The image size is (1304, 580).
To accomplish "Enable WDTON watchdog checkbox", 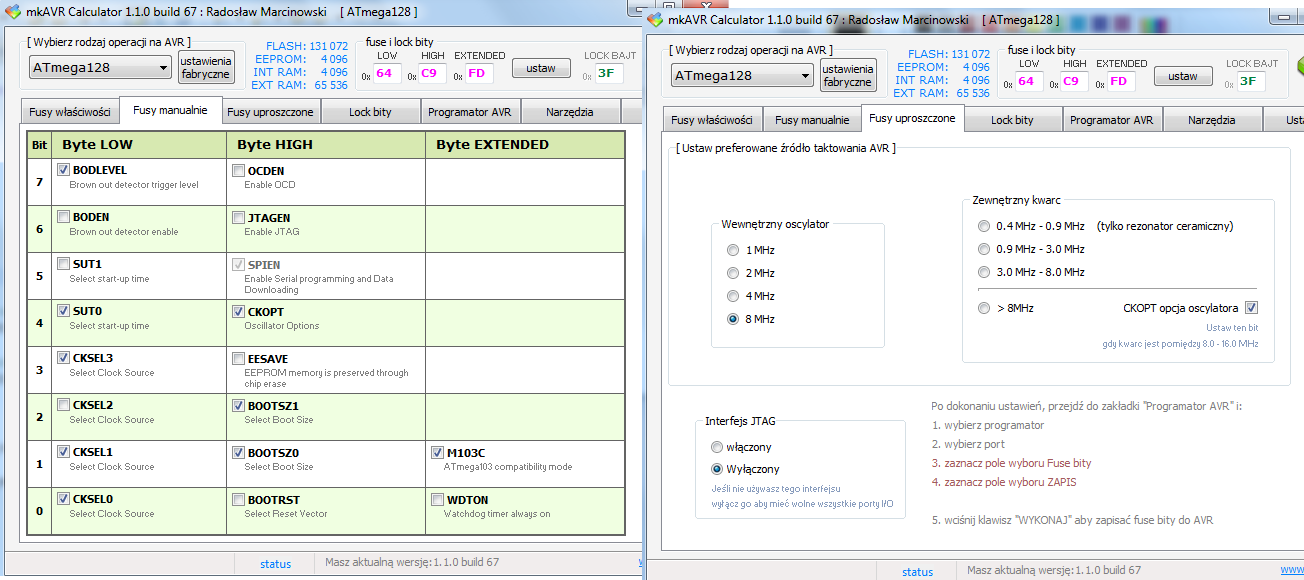I will 438,499.
